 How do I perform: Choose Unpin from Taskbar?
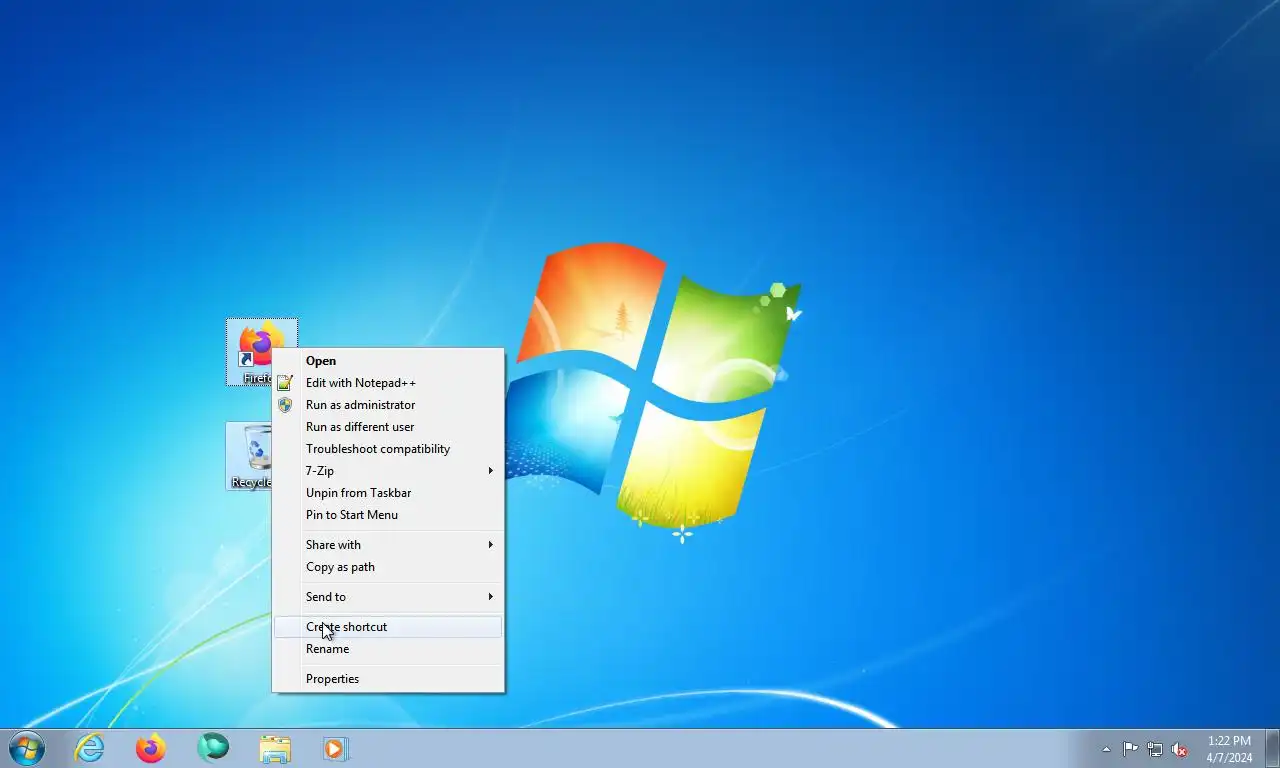[388, 493]
